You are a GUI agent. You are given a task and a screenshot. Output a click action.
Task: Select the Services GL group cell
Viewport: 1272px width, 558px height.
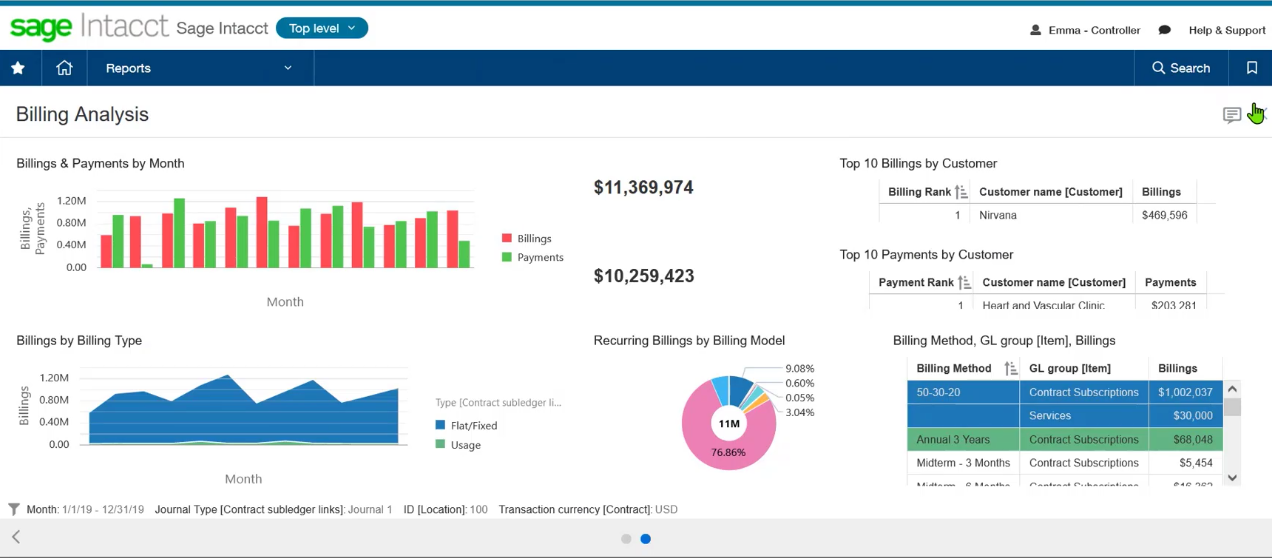[x=1084, y=416]
